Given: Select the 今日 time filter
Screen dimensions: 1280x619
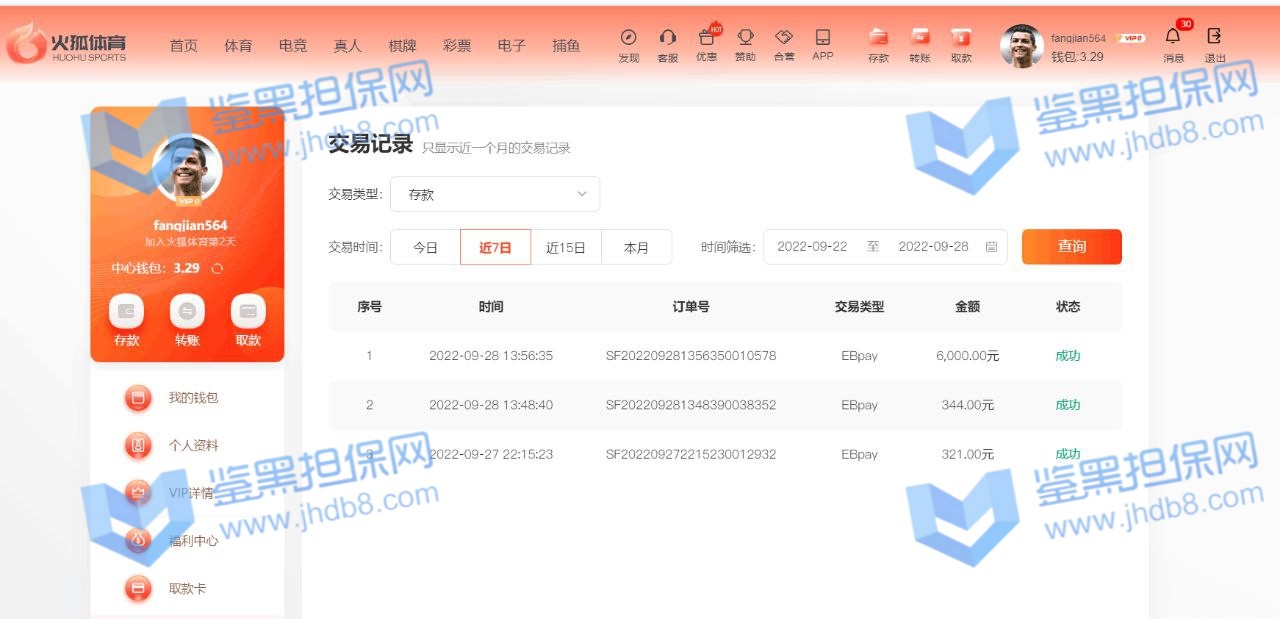Looking at the screenshot, I should [x=426, y=248].
